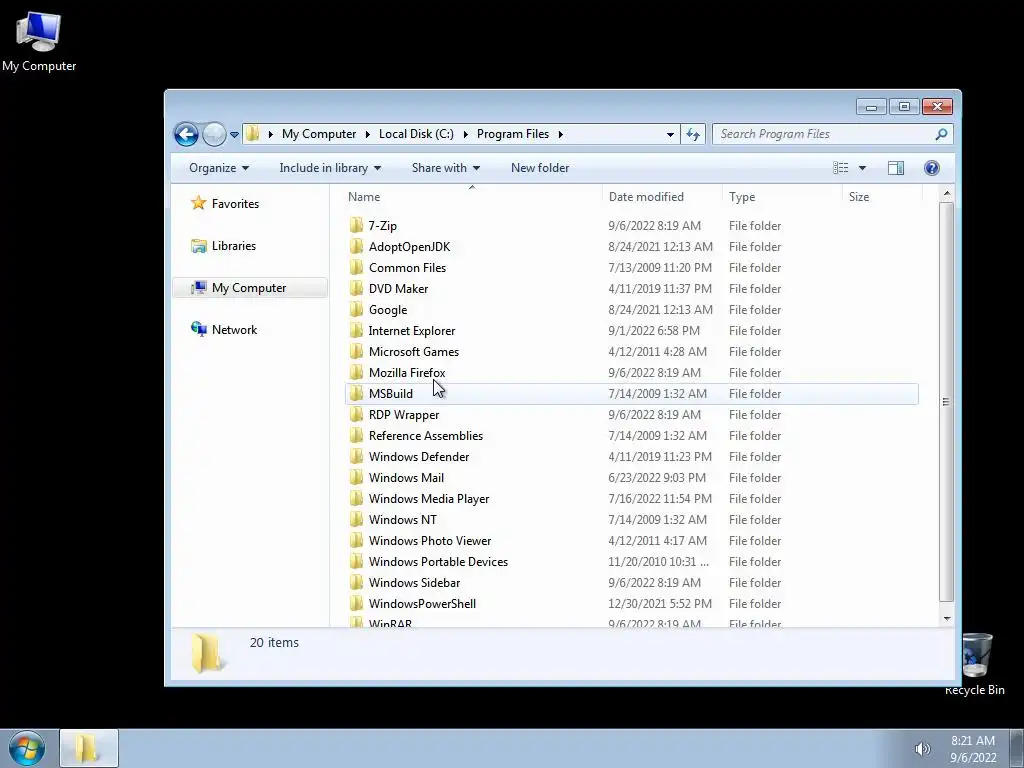
Task: Select the Windows Defender folder icon
Action: coord(356,456)
